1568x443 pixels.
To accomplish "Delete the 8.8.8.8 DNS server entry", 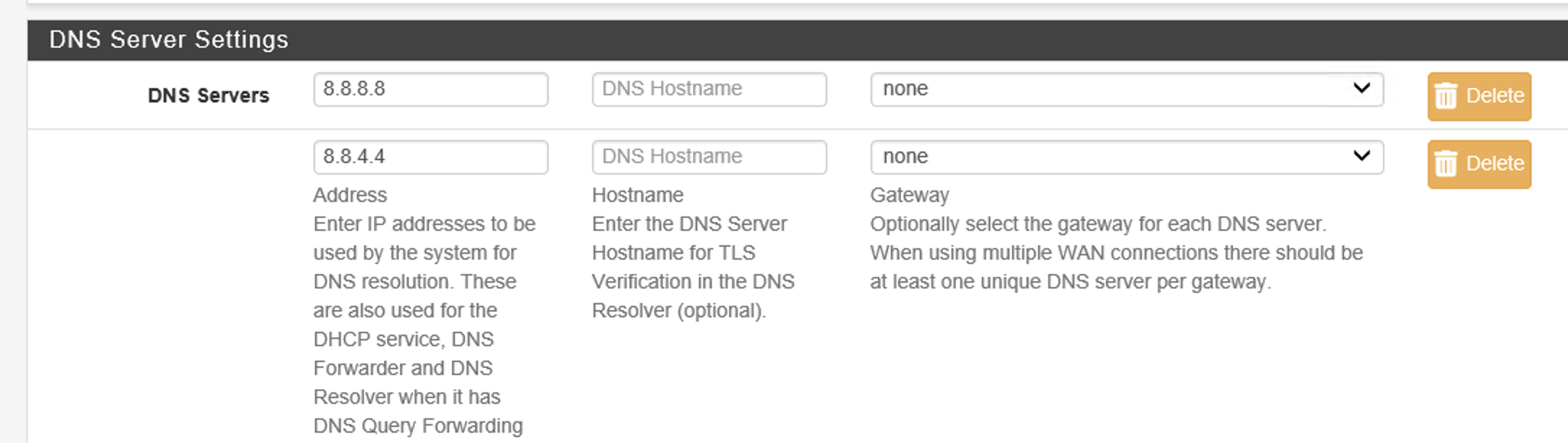I will click(1478, 96).
